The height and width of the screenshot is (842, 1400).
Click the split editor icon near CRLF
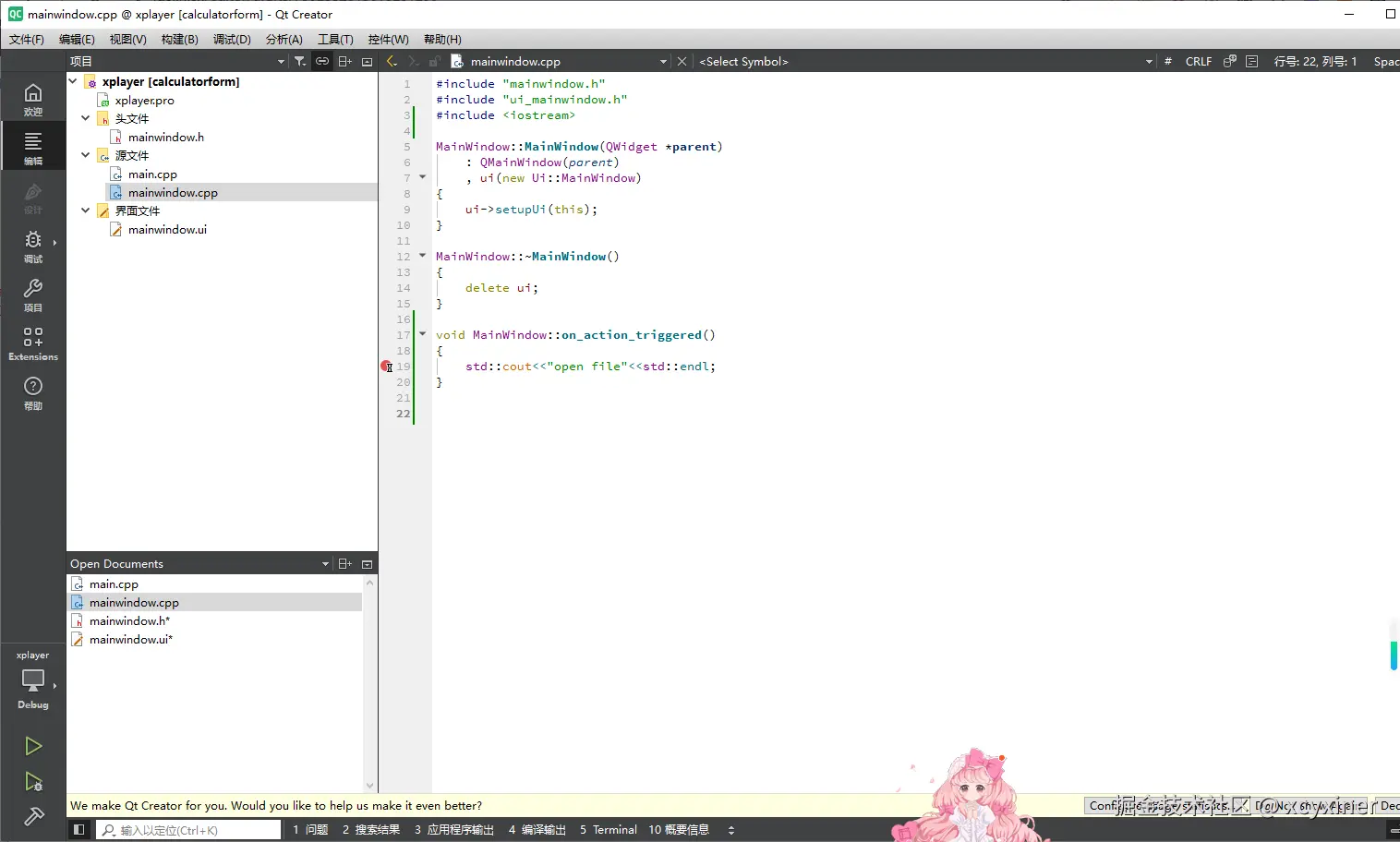click(x=1229, y=61)
